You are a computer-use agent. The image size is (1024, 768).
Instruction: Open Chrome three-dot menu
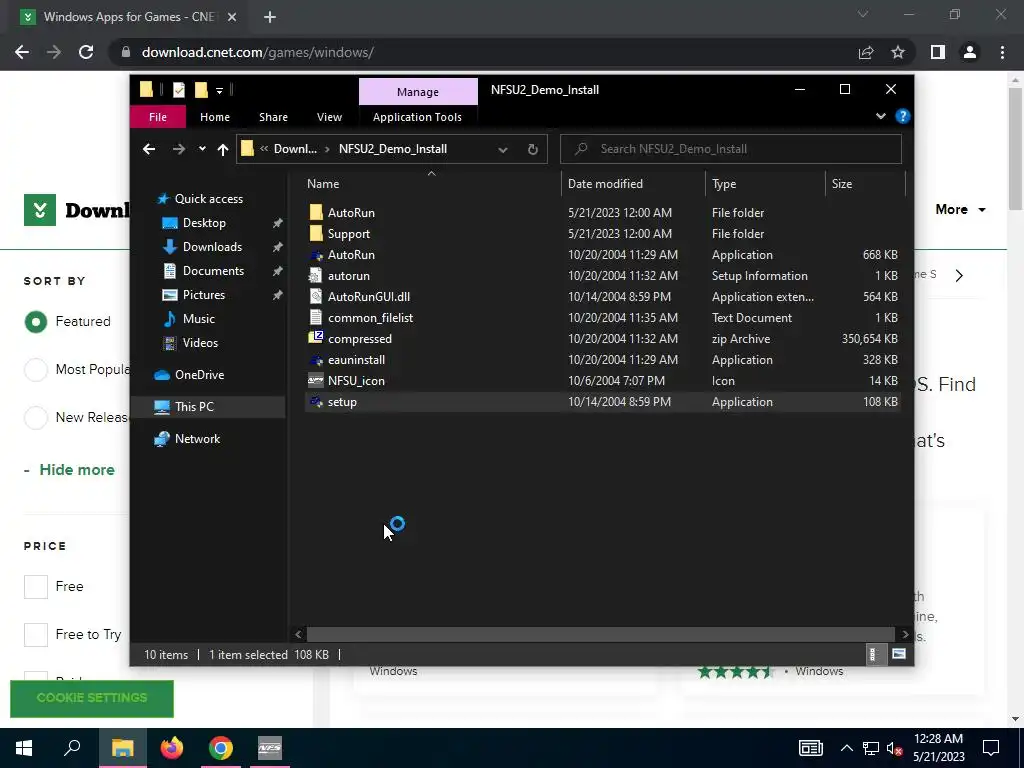[1002, 52]
